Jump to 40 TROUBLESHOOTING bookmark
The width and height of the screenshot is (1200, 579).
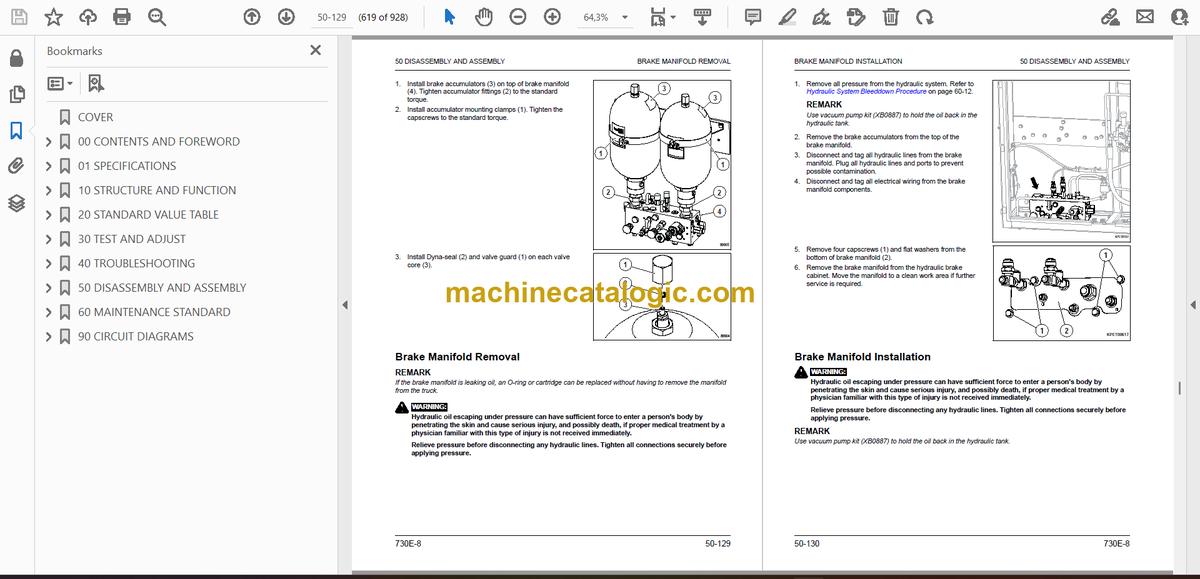(136, 264)
